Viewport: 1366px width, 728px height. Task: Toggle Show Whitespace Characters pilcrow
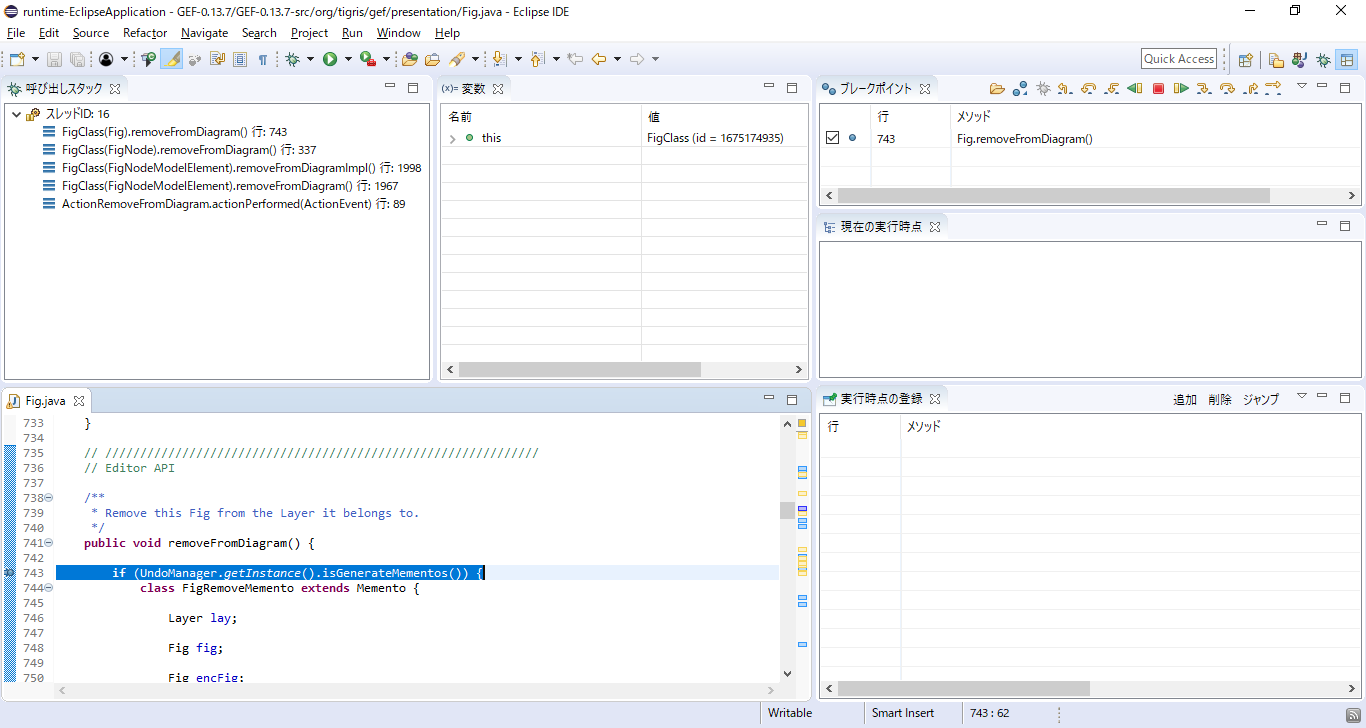click(x=262, y=59)
